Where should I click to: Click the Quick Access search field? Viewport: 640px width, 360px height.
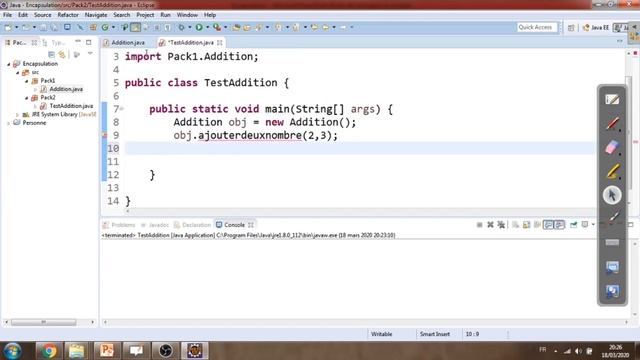536,27
